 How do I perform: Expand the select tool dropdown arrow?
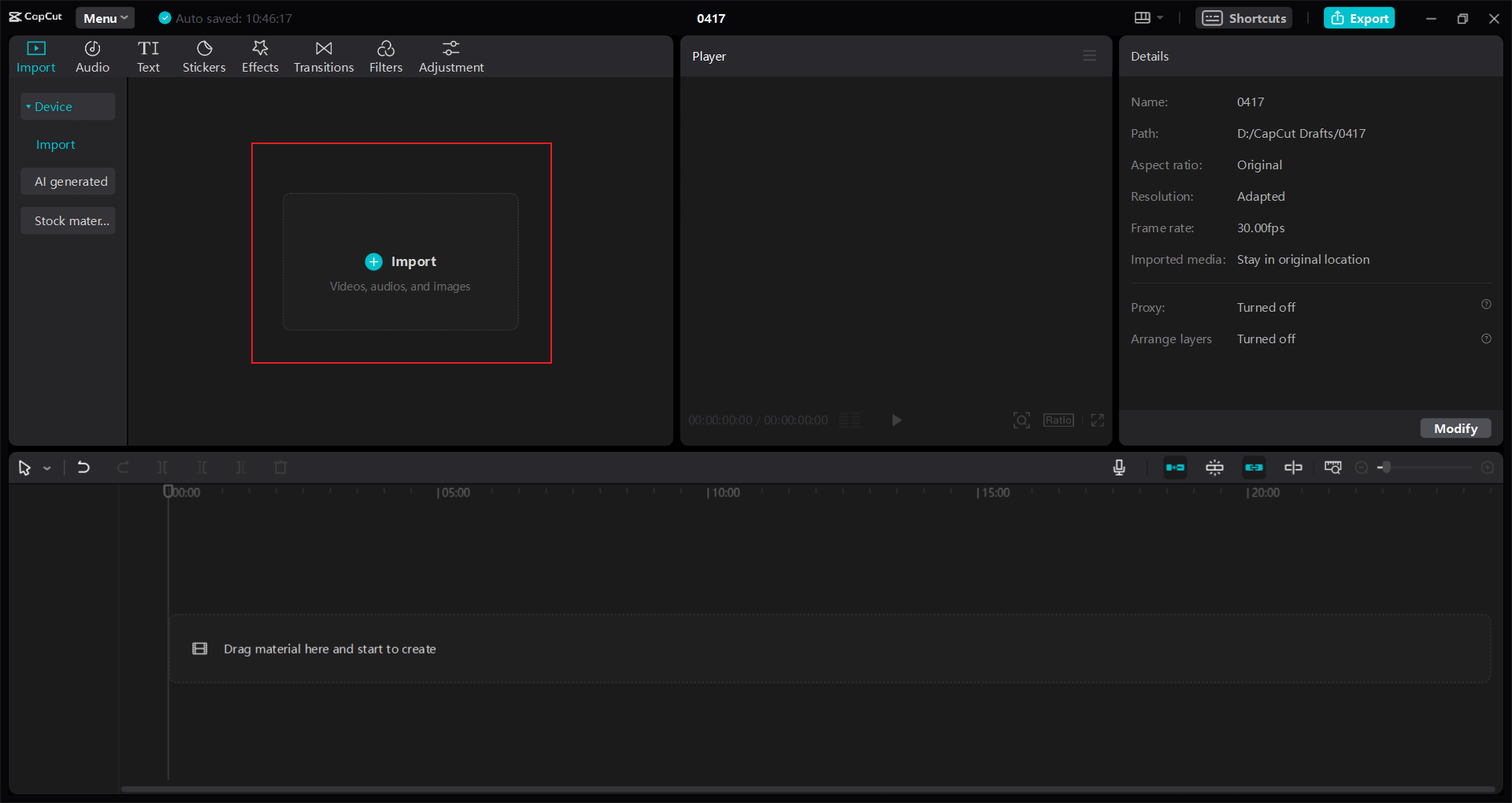(x=47, y=468)
